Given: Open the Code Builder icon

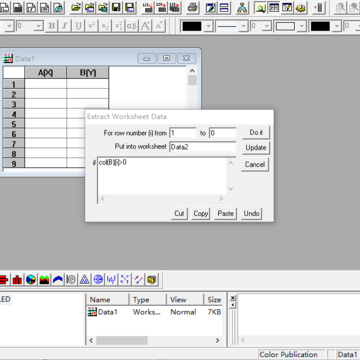Looking at the screenshot, I should tap(300, 7).
